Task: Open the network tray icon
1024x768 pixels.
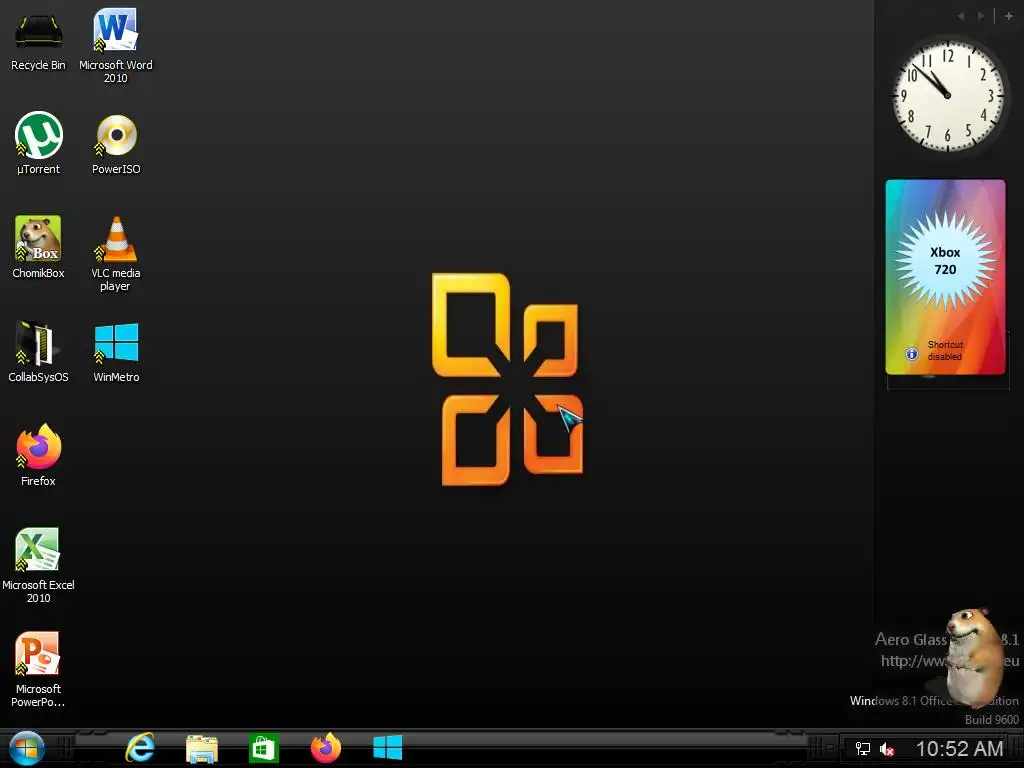Action: 863,749
